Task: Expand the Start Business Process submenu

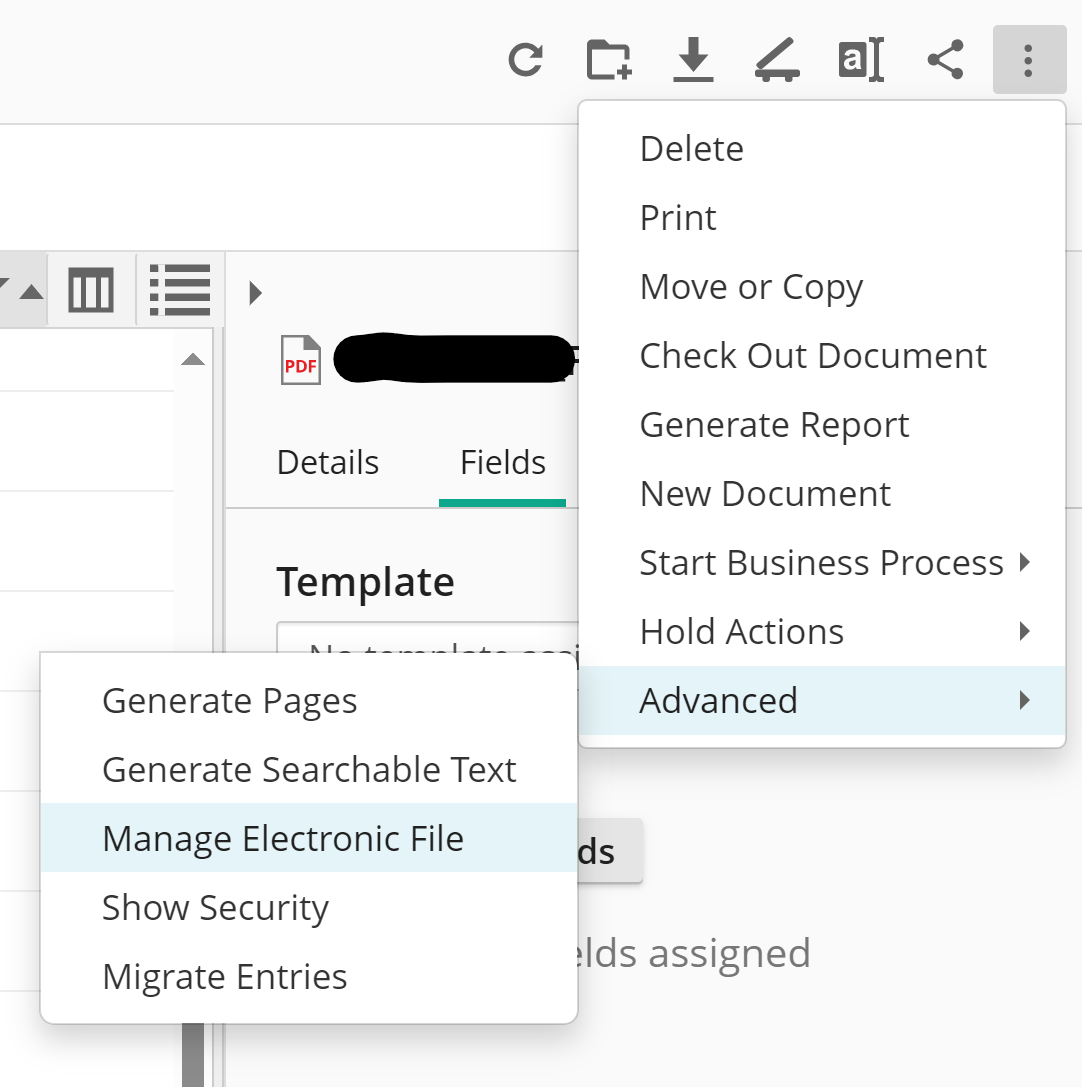Action: [x=820, y=563]
